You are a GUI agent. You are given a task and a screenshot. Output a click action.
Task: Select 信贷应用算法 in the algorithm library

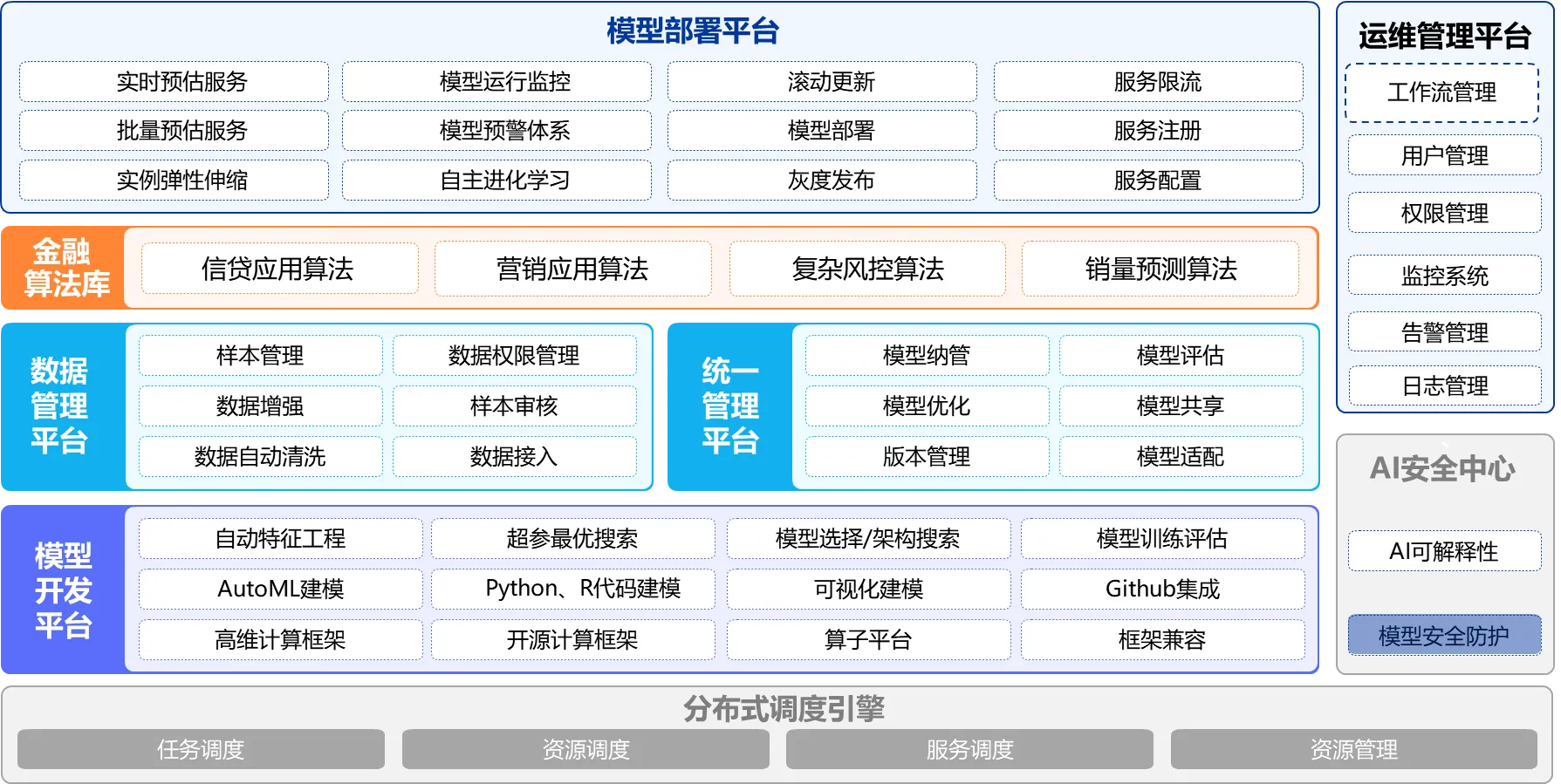click(279, 269)
